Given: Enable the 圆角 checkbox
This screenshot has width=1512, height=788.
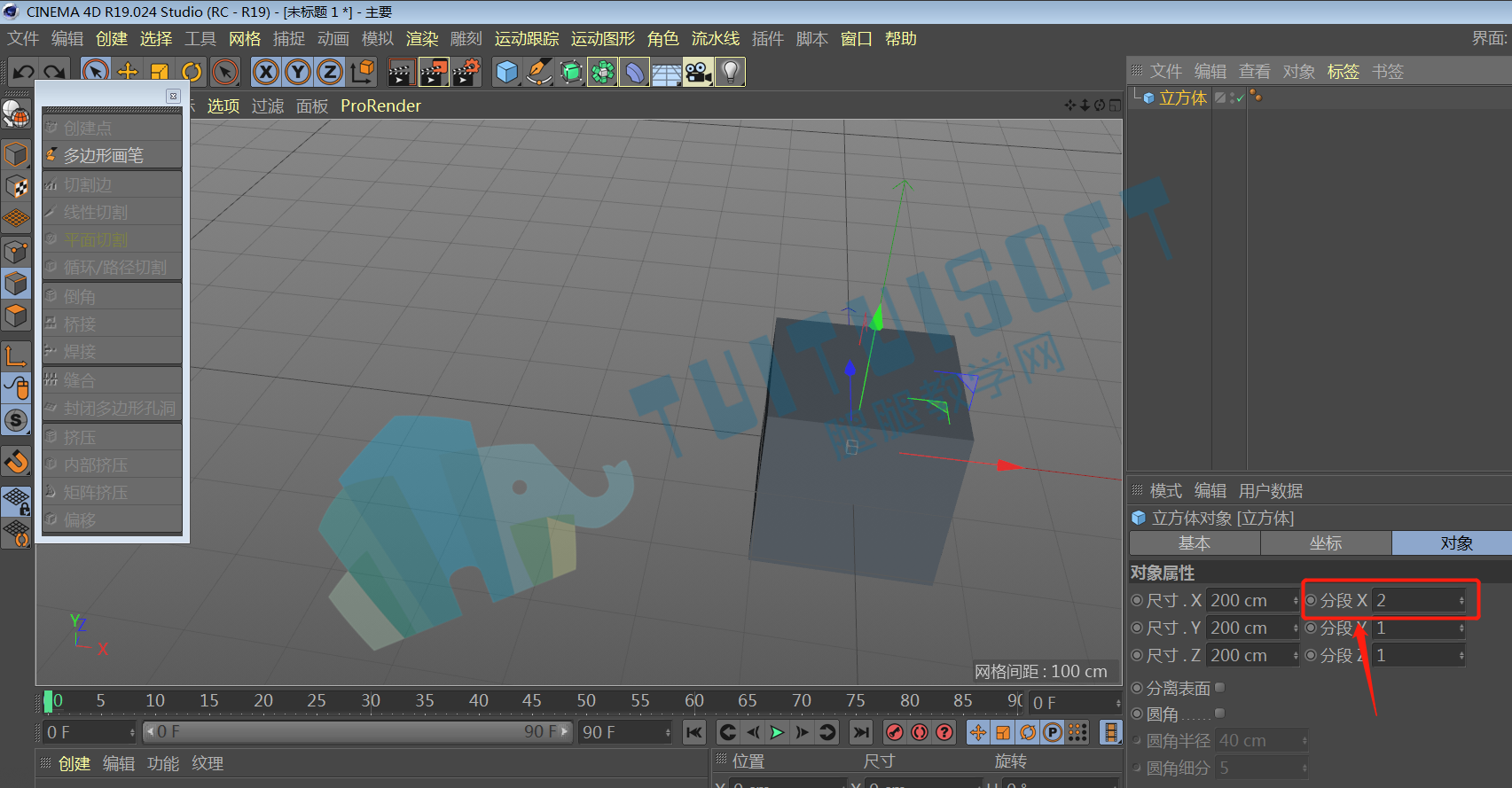Looking at the screenshot, I should (x=1219, y=714).
